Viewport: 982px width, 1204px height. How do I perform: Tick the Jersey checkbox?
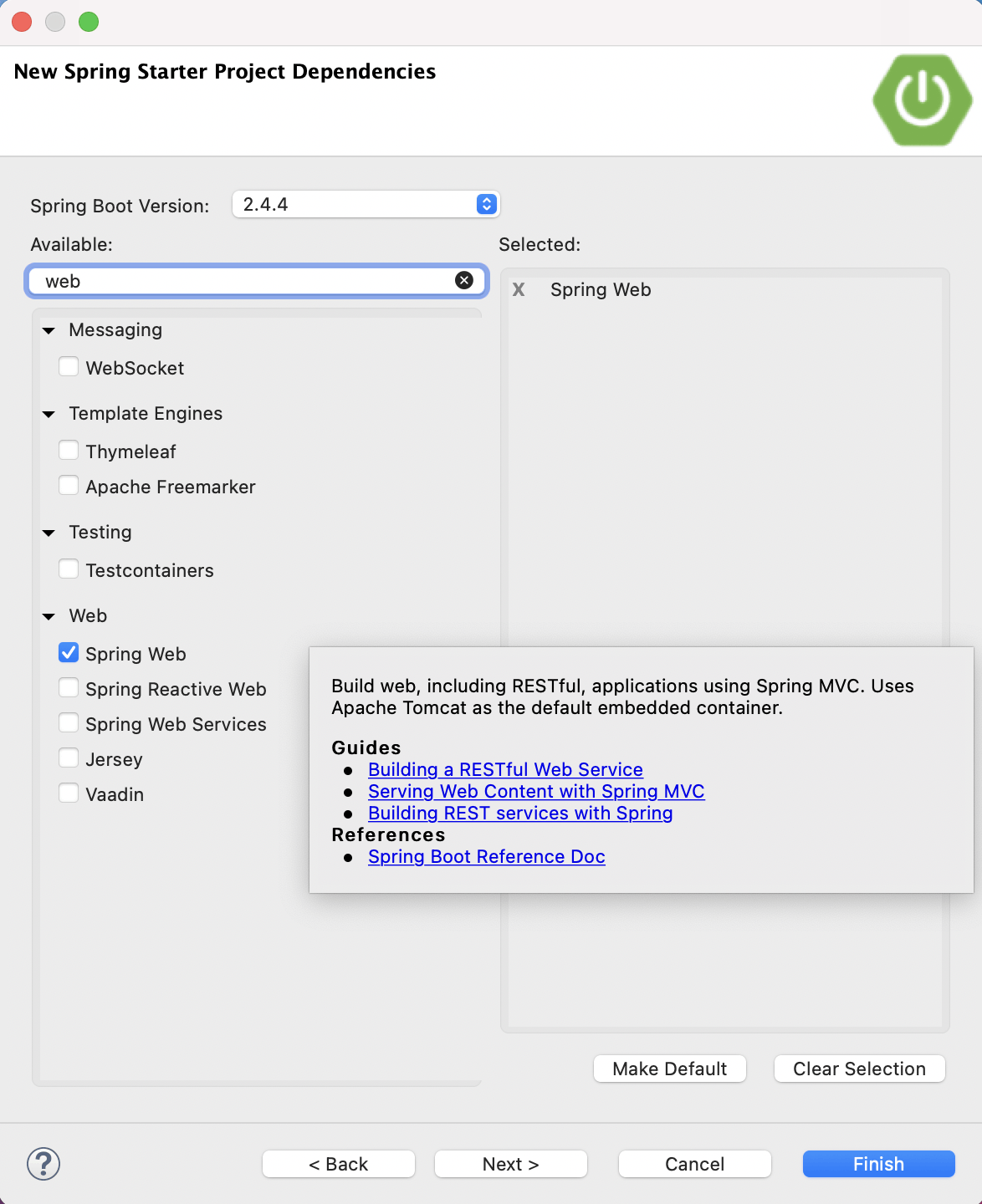(x=69, y=758)
